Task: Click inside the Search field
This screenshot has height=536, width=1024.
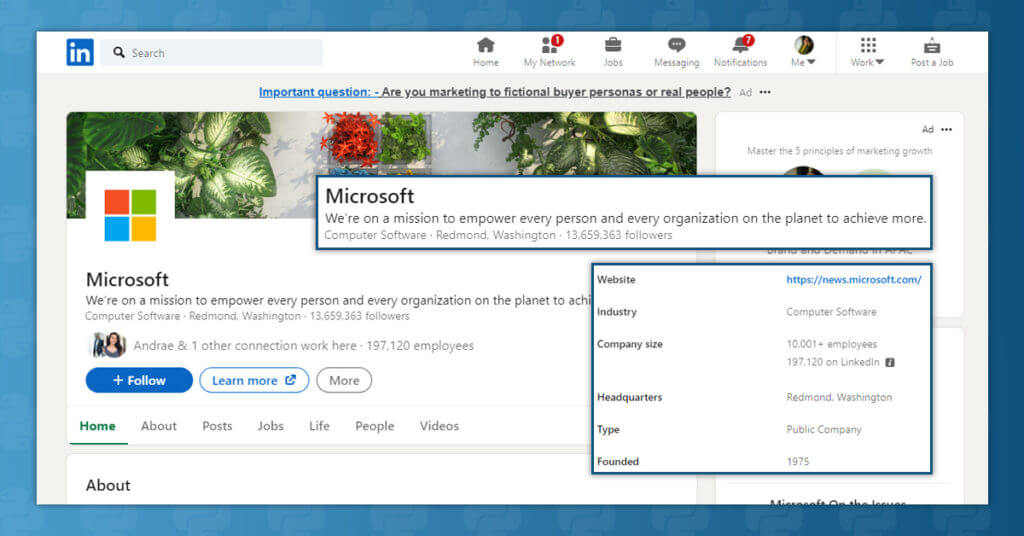Action: (x=211, y=52)
